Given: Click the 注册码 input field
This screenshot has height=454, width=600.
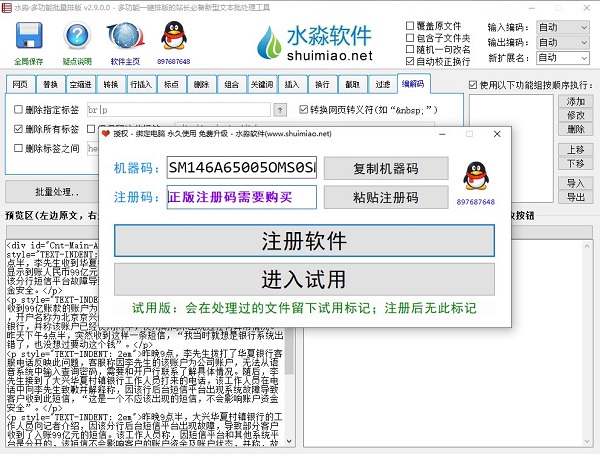Looking at the screenshot, I should [242, 197].
